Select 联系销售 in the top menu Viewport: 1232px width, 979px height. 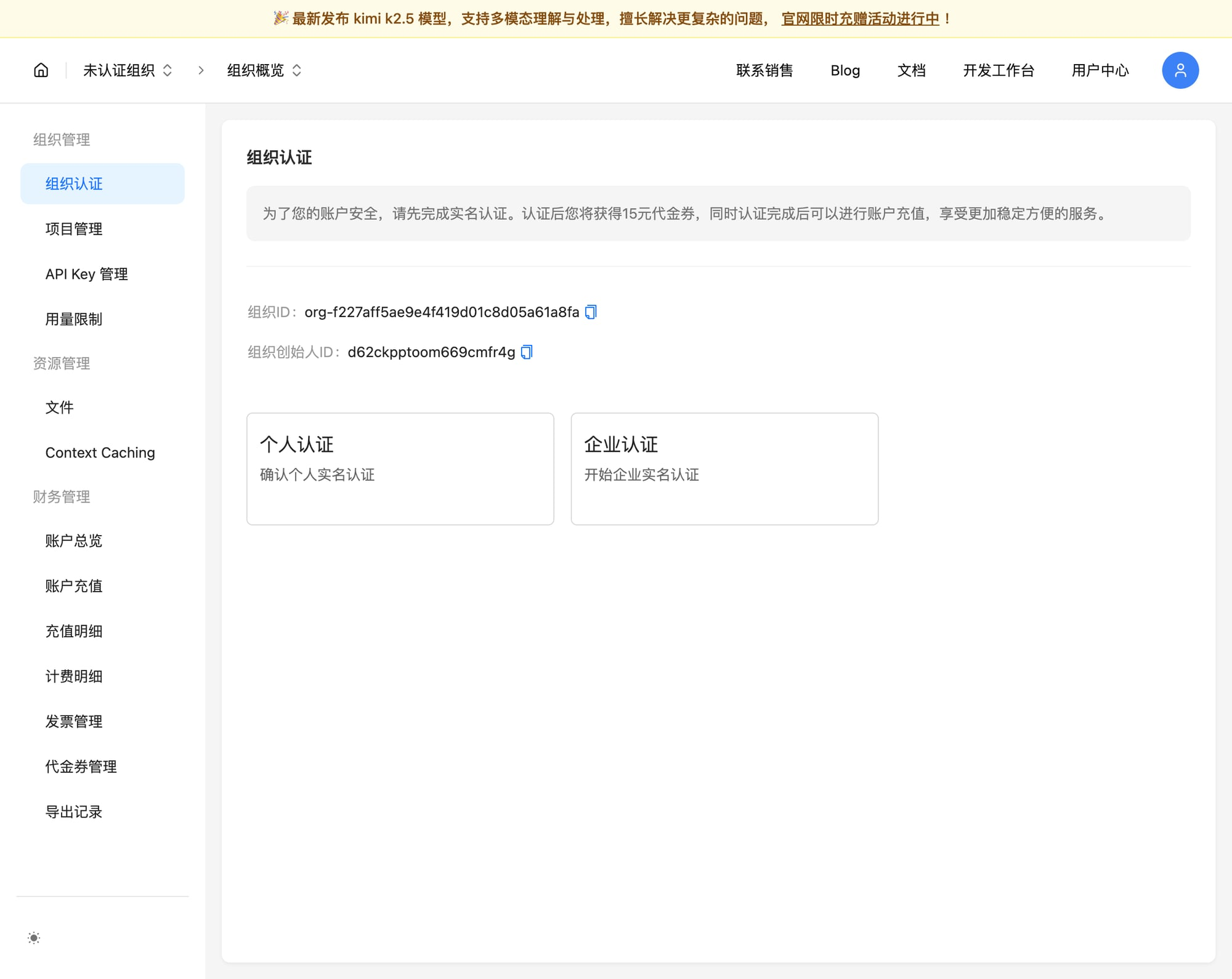coord(764,70)
